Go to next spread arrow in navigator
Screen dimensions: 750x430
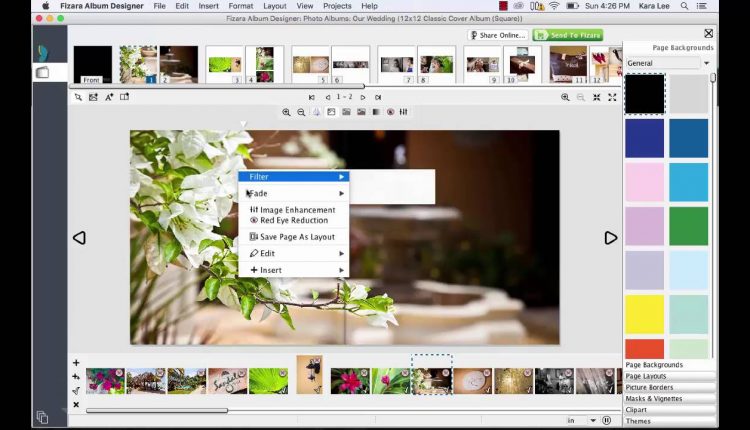point(363,97)
